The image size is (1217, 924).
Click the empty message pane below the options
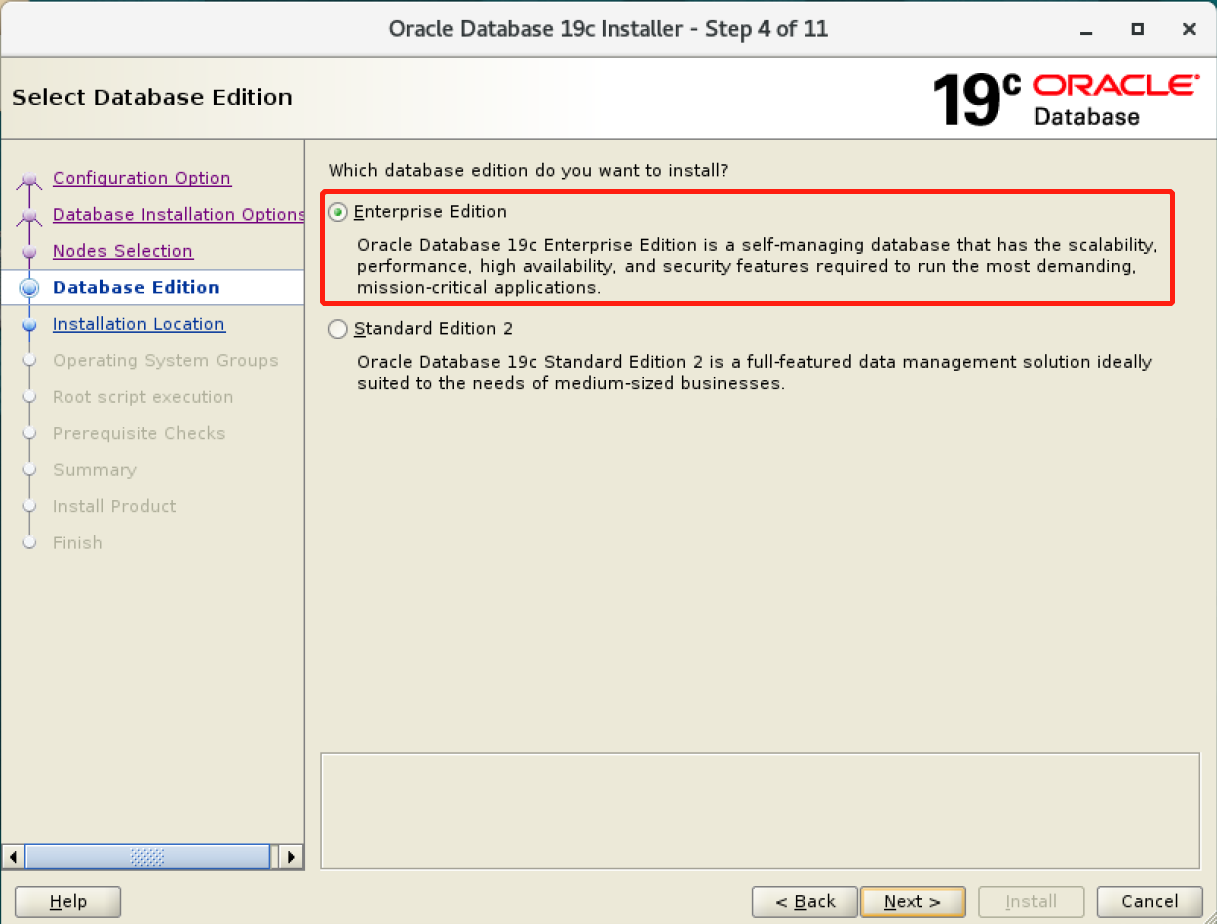pyautogui.click(x=759, y=810)
